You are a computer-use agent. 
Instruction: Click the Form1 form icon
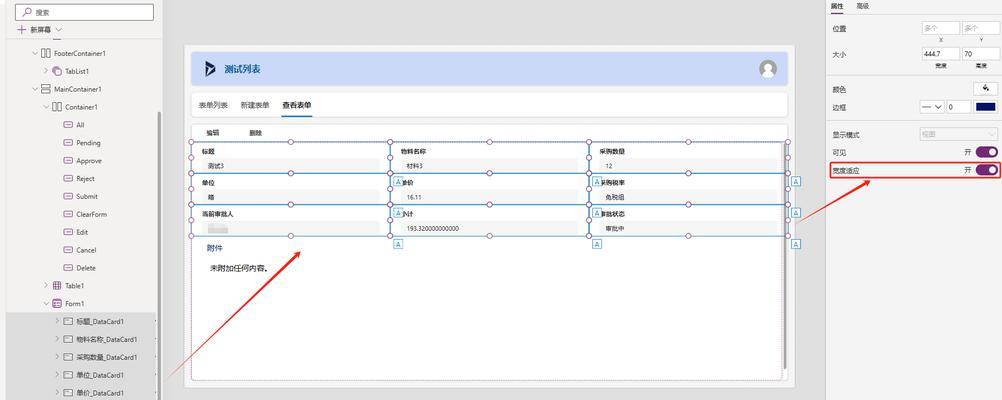point(57,304)
